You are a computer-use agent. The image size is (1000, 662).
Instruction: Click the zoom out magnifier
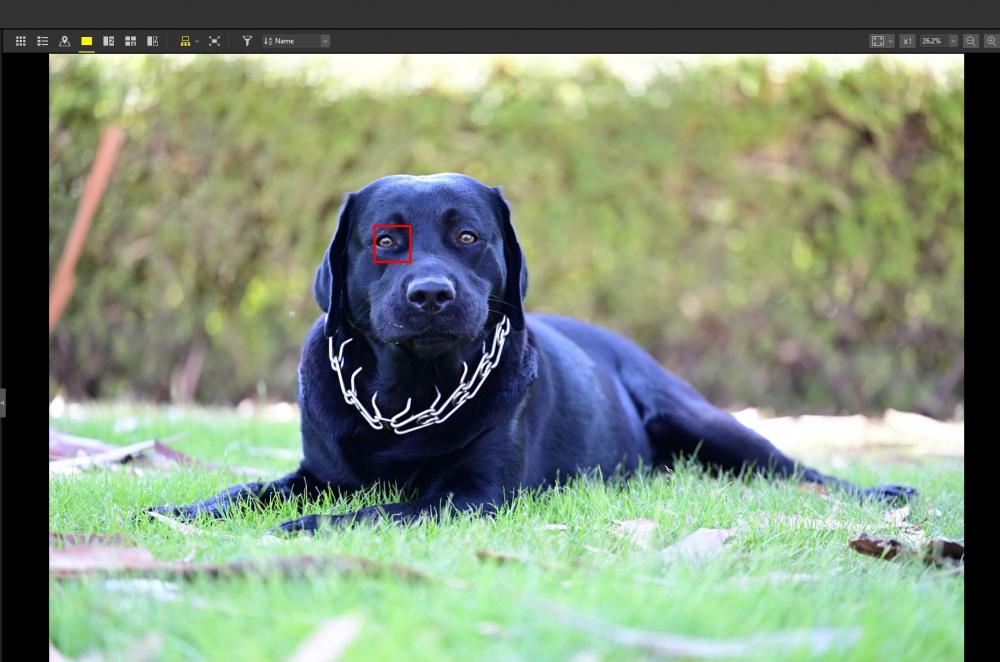tap(971, 41)
